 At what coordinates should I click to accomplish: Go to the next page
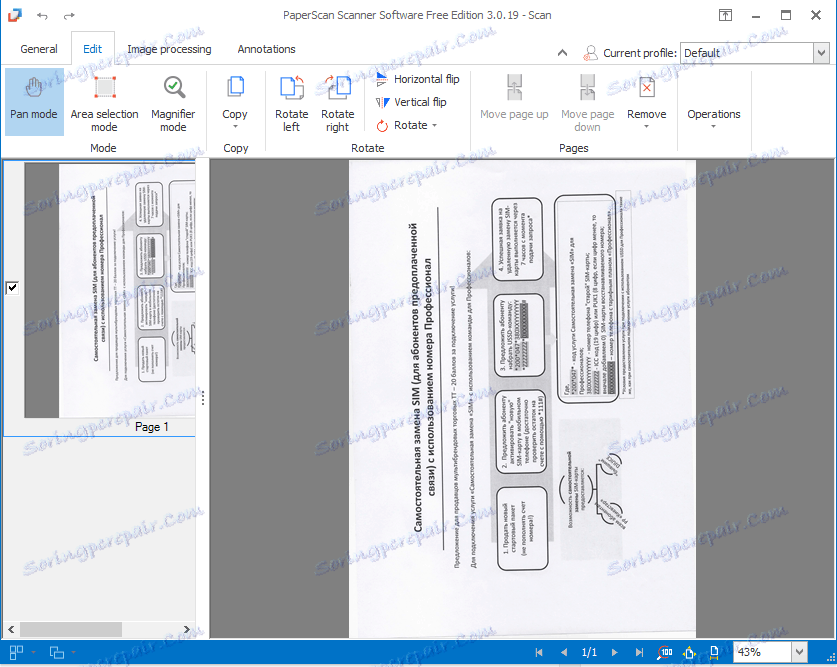click(x=614, y=652)
